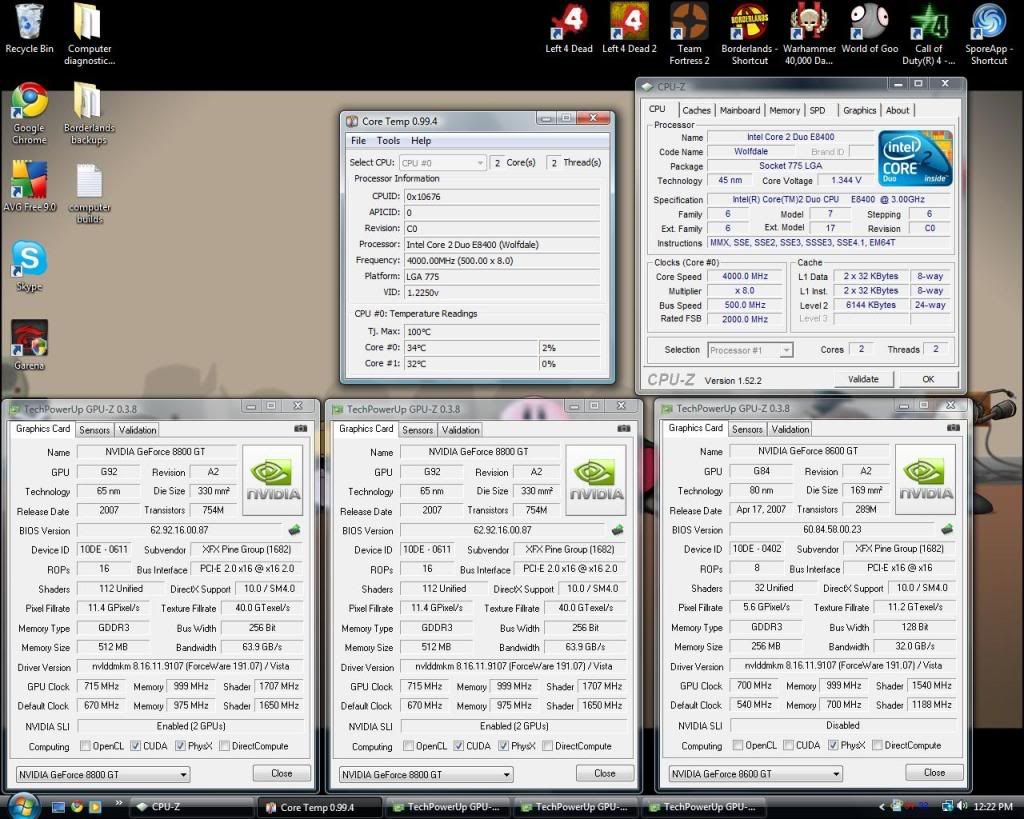Click the camera screenshot icon in 8600 GT GPU-Z
This screenshot has width=1024, height=819.
[x=953, y=428]
